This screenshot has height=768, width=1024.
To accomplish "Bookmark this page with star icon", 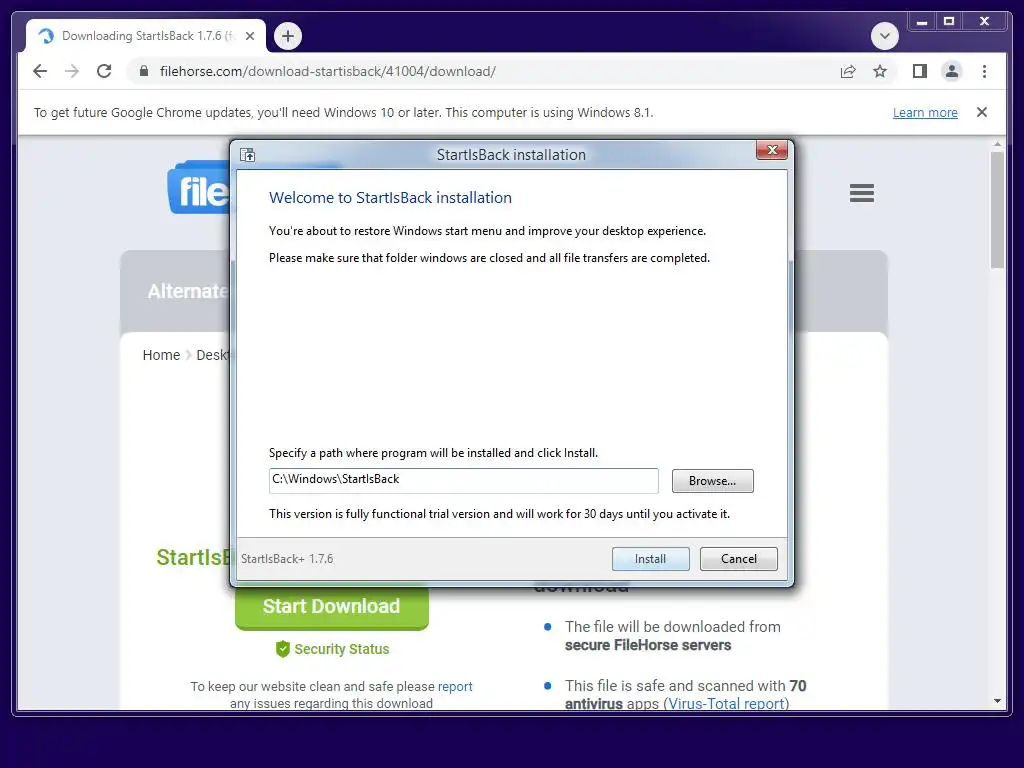I will click(x=880, y=71).
